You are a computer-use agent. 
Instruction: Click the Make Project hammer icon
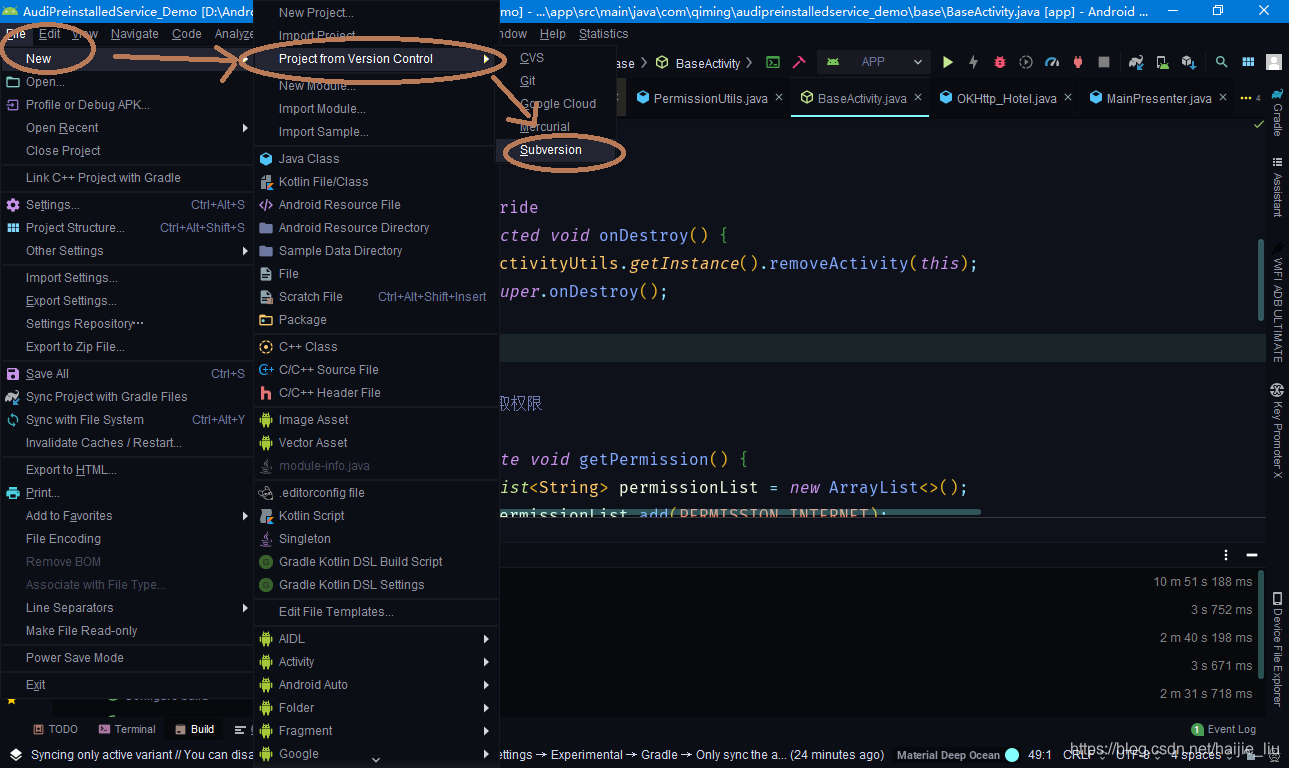pos(799,62)
